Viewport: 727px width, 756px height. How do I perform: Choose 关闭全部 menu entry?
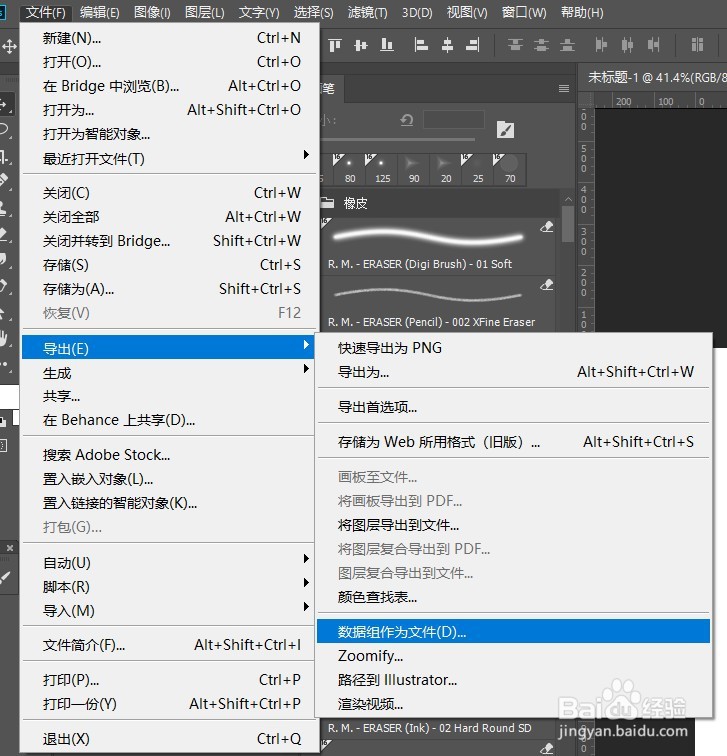(170, 216)
